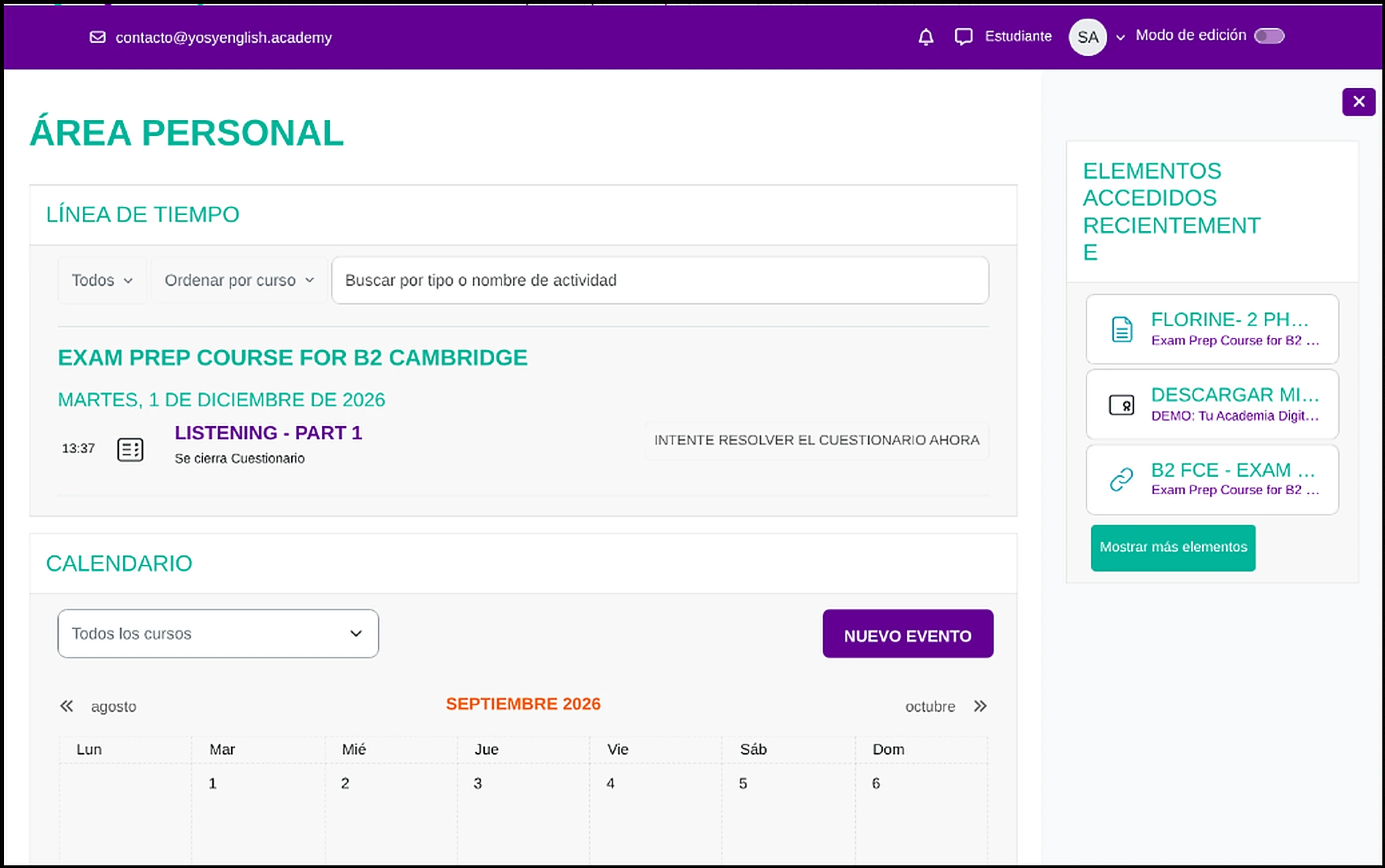Image resolution: width=1385 pixels, height=868 pixels.
Task: Go to previous month with double arrow
Action: coord(67,706)
